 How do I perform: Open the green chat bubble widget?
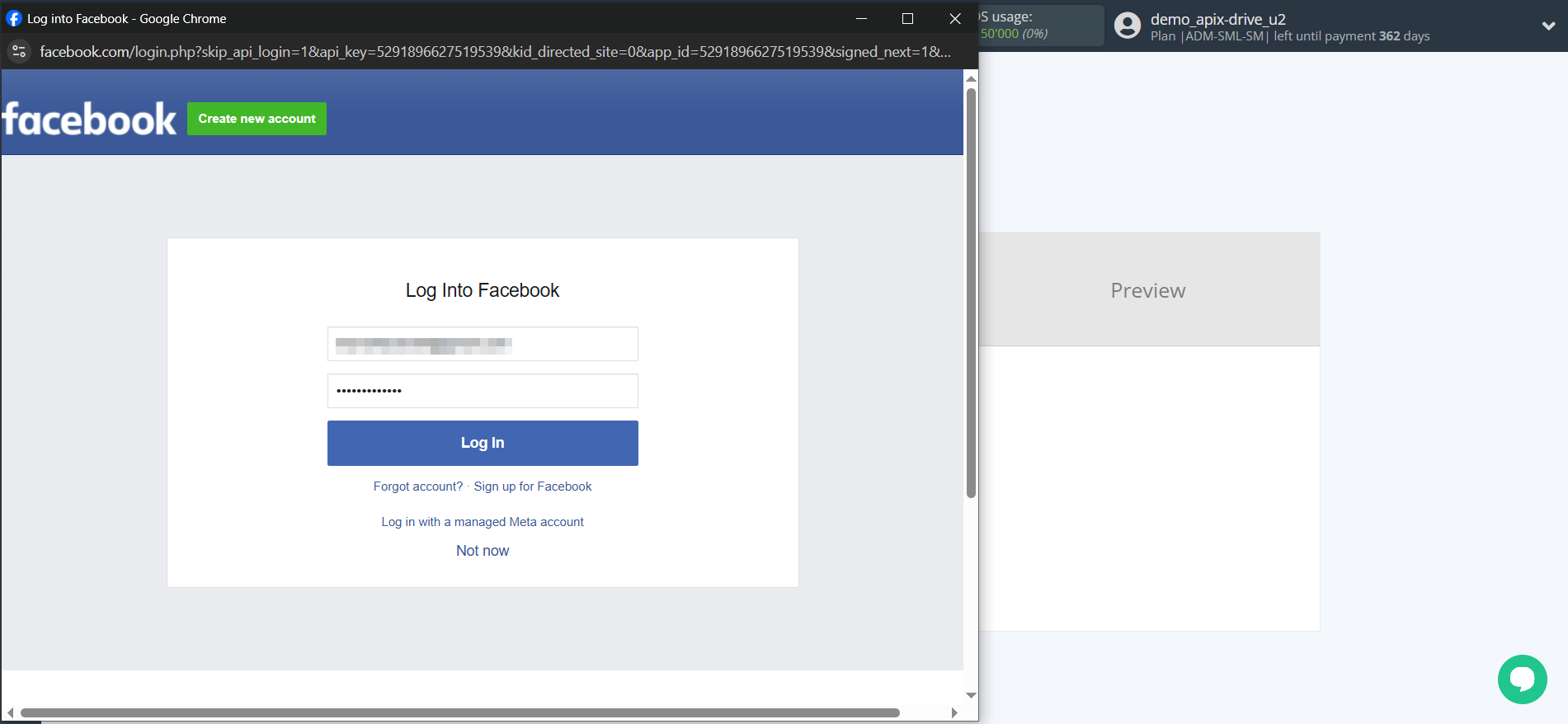1522,679
